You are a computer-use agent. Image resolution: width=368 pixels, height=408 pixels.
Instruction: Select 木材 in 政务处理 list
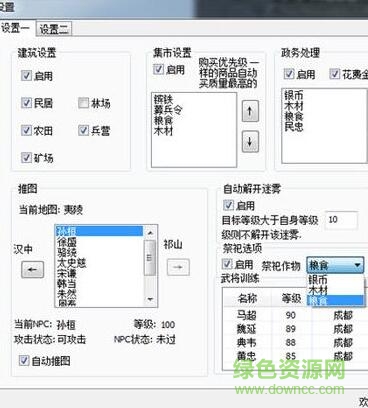(294, 106)
